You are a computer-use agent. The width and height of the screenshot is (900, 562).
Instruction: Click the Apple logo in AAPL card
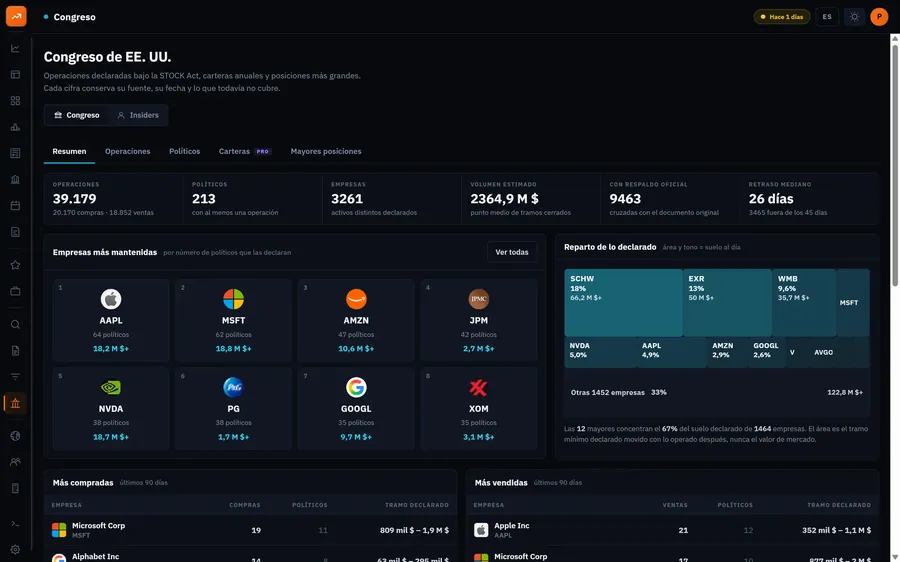tap(111, 299)
